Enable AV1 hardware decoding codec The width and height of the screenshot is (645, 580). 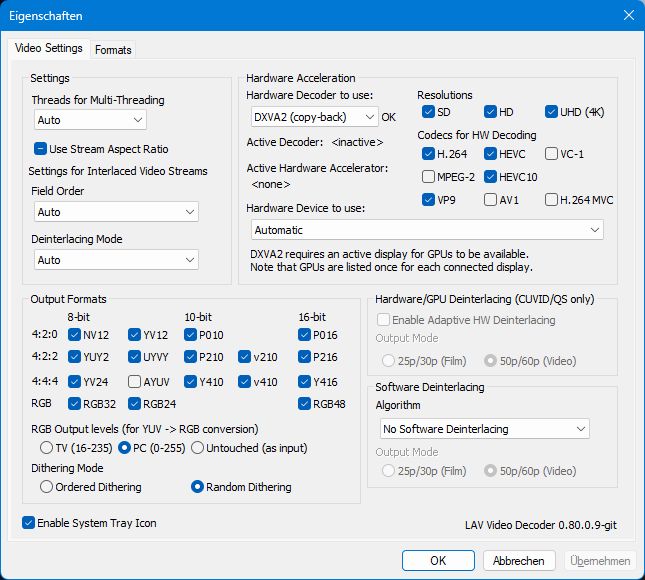pyautogui.click(x=490, y=199)
